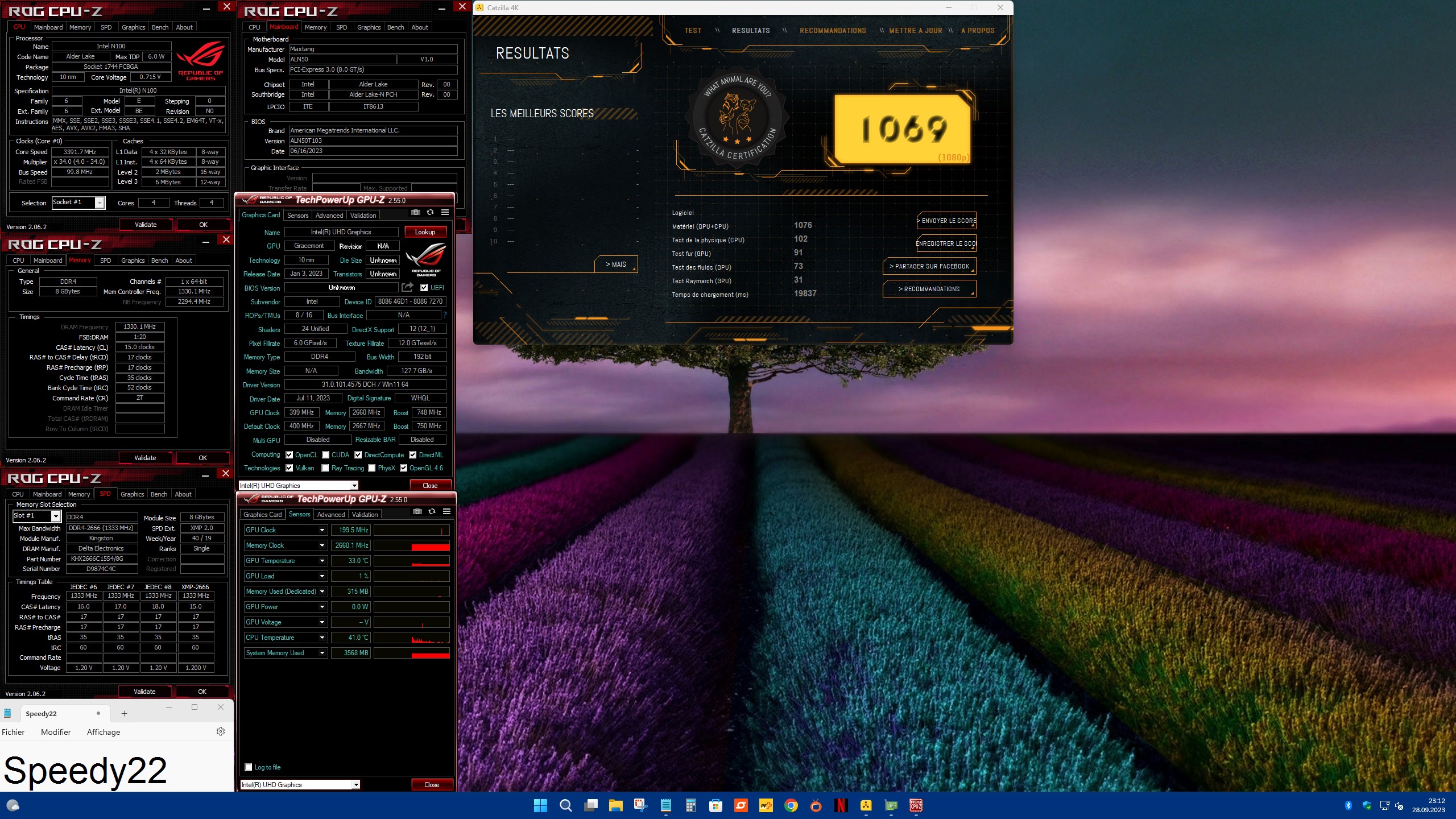
Task: Click the screenshot camera icon in GPU-Z Graphics Card window
Action: (x=416, y=212)
